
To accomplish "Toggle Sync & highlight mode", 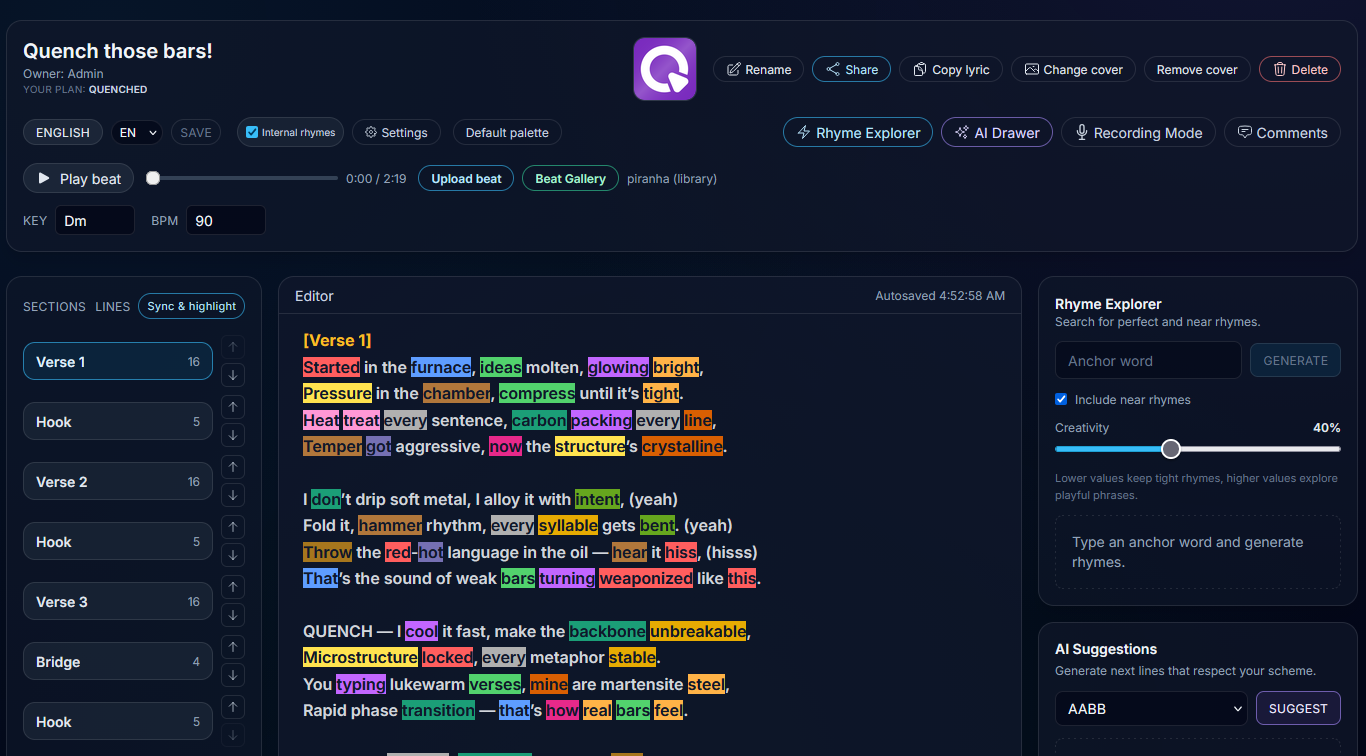I will 191,306.
